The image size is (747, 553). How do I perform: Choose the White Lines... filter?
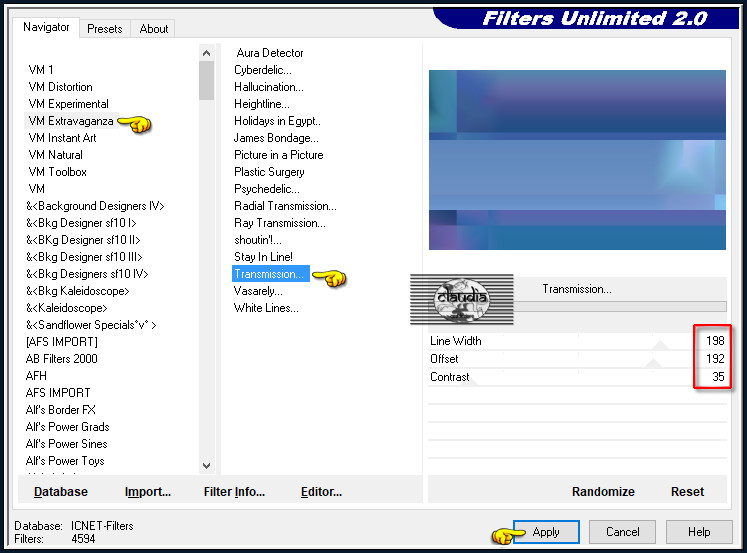(266, 308)
